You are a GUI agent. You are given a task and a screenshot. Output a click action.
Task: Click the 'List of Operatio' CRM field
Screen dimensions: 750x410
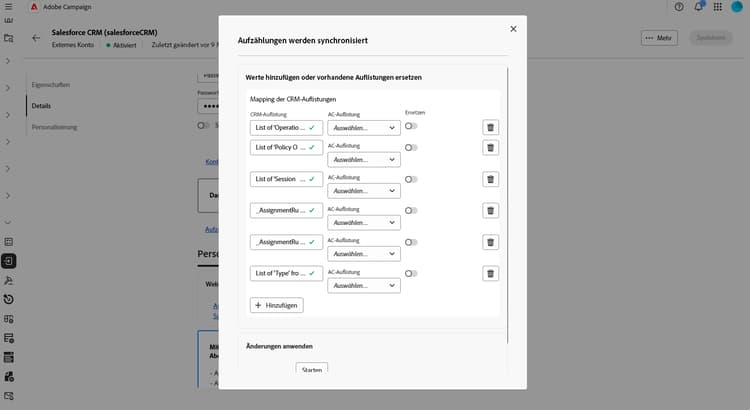coord(286,128)
